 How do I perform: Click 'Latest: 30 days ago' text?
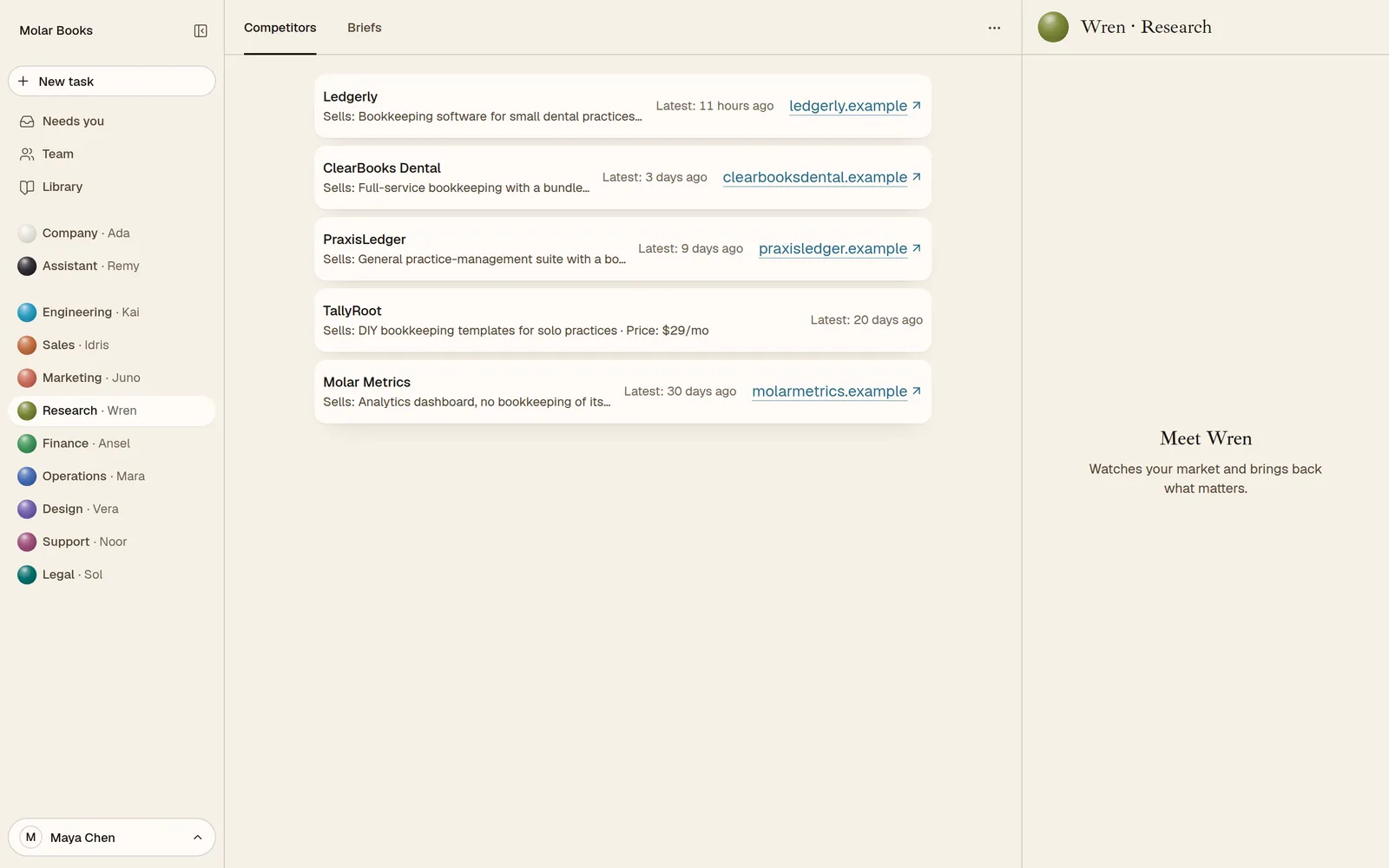(680, 391)
